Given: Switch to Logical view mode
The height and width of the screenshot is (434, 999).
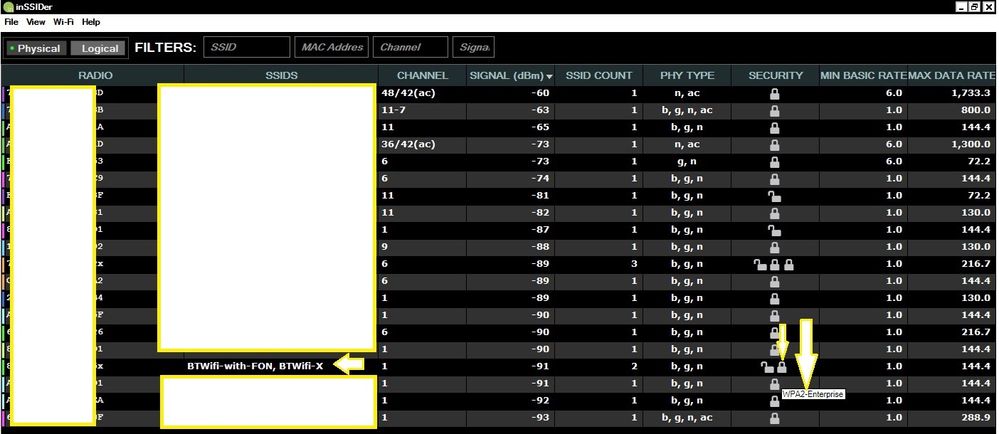Looking at the screenshot, I should pyautogui.click(x=99, y=48).
